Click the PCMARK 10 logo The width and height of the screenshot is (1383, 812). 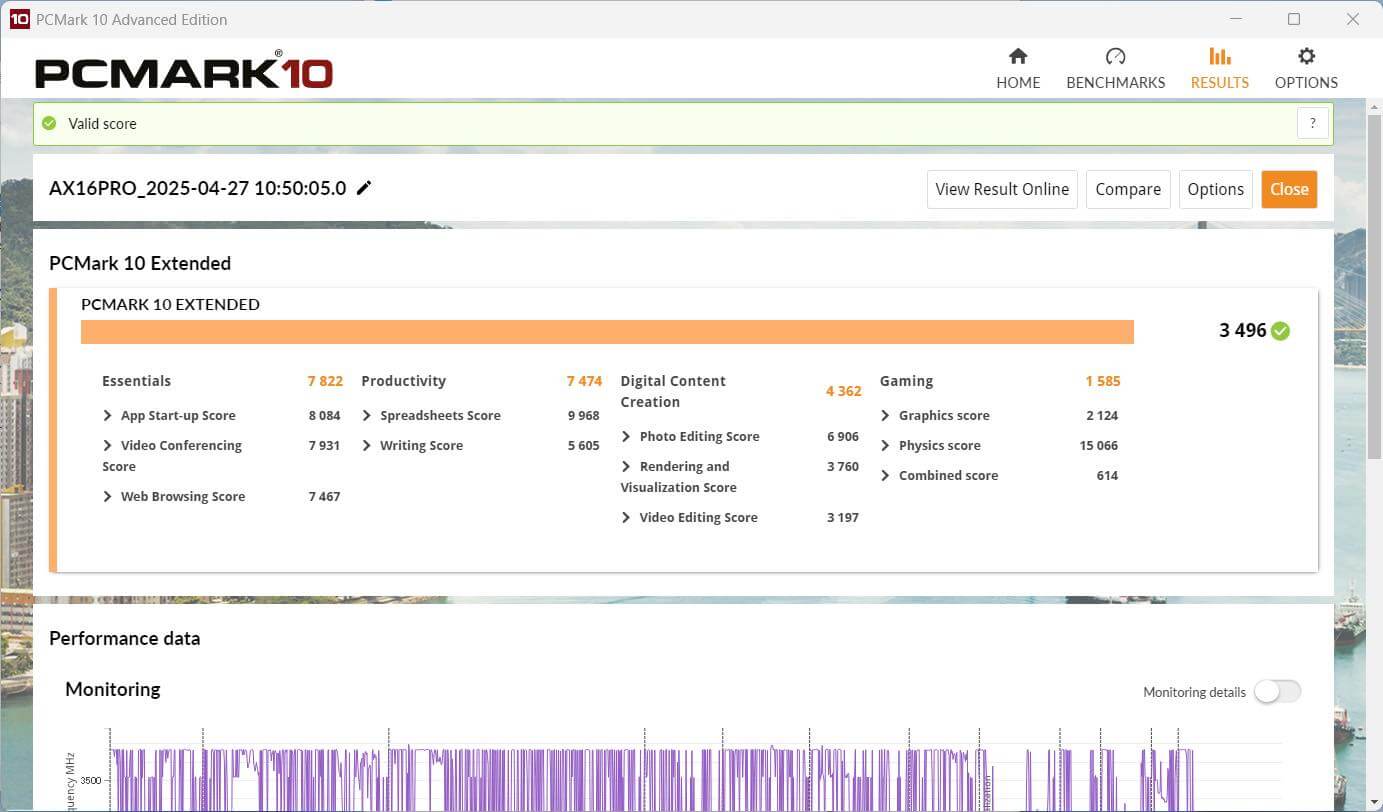pyautogui.click(x=184, y=72)
